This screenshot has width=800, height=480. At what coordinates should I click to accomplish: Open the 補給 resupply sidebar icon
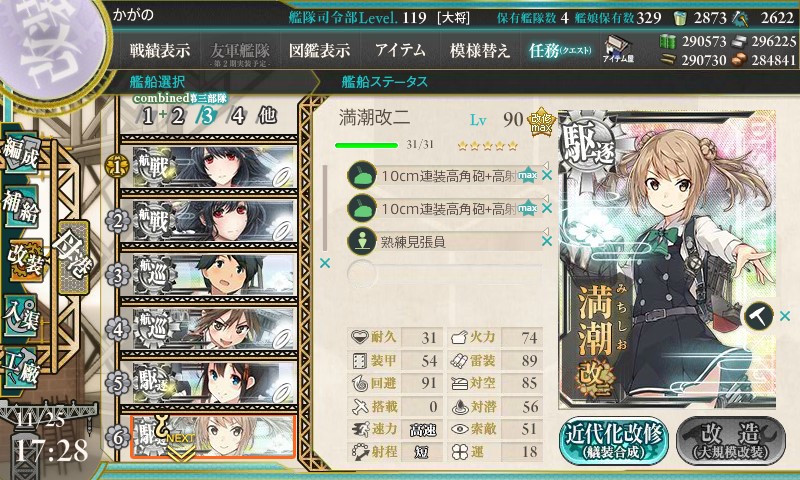[x=20, y=207]
